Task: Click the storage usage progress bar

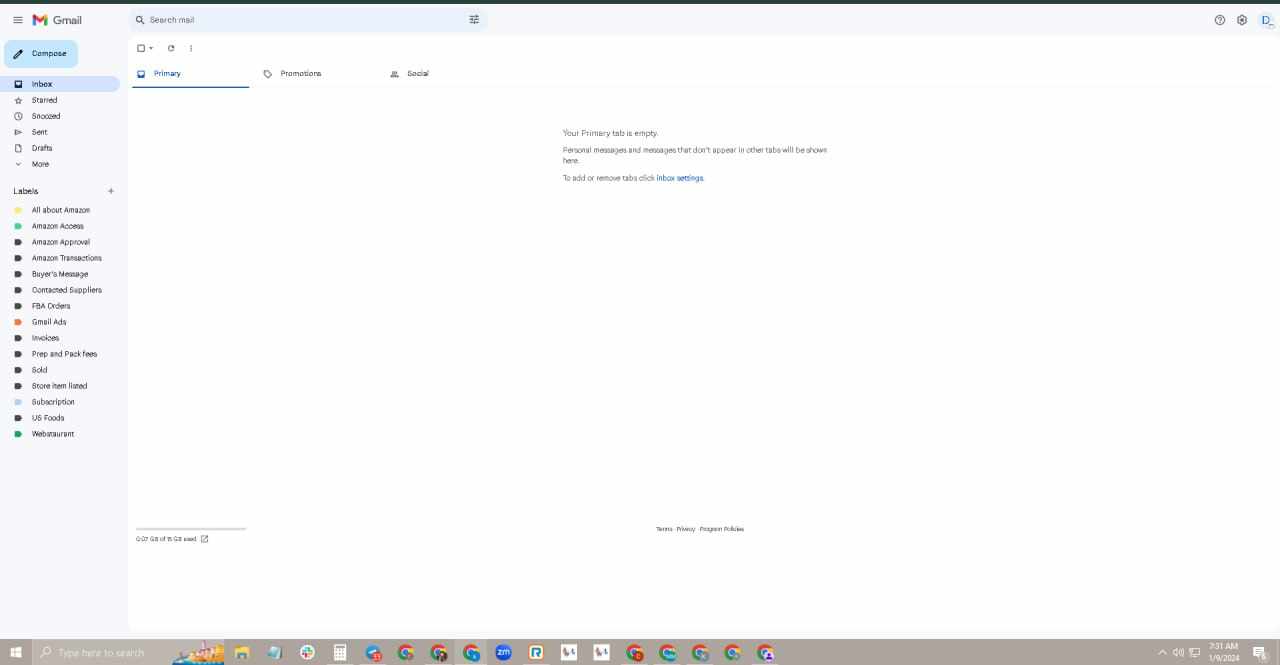Action: coord(191,529)
